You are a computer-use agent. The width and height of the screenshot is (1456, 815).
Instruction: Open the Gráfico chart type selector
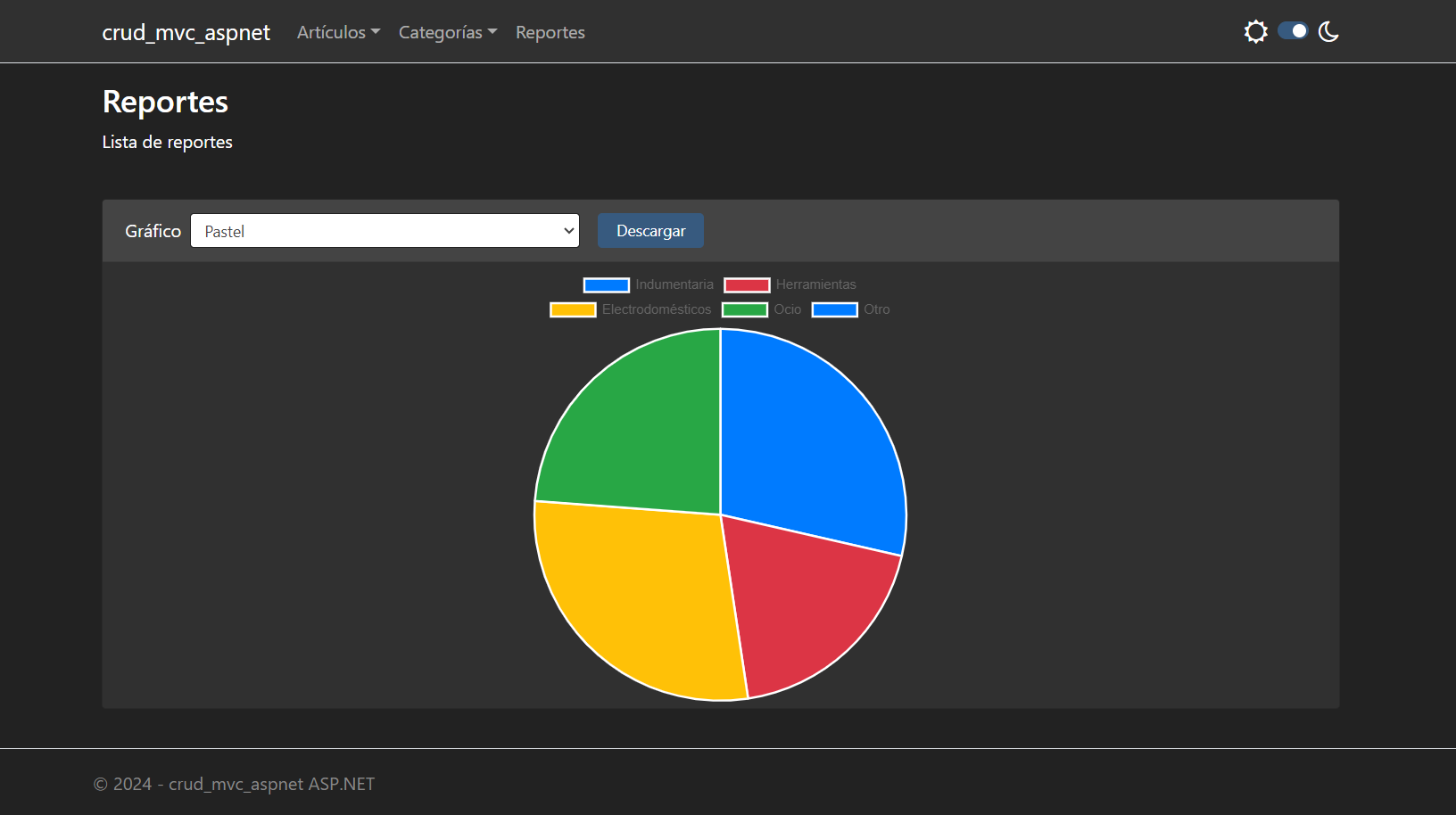coord(385,231)
